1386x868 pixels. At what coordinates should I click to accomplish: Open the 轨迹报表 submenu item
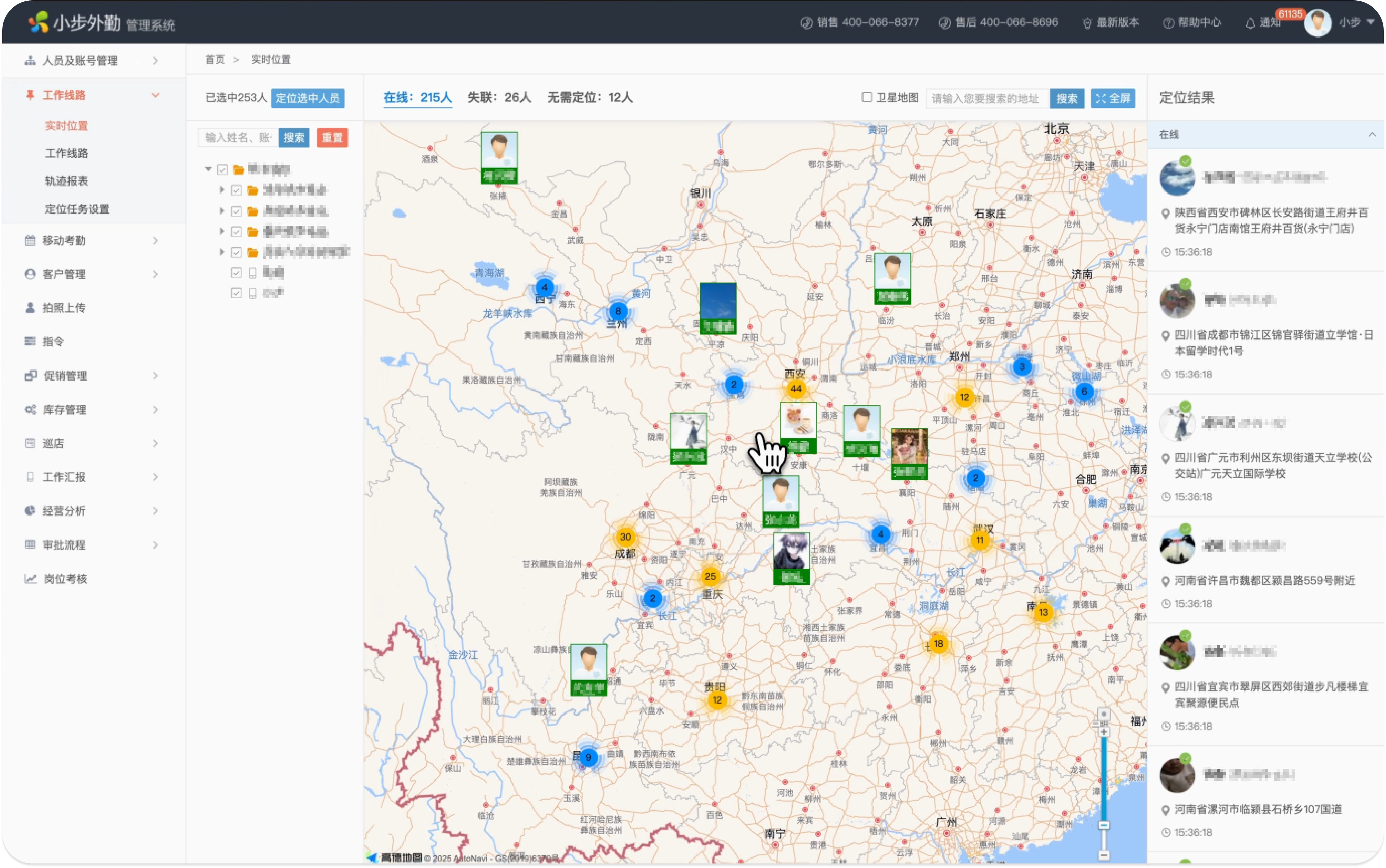67,181
